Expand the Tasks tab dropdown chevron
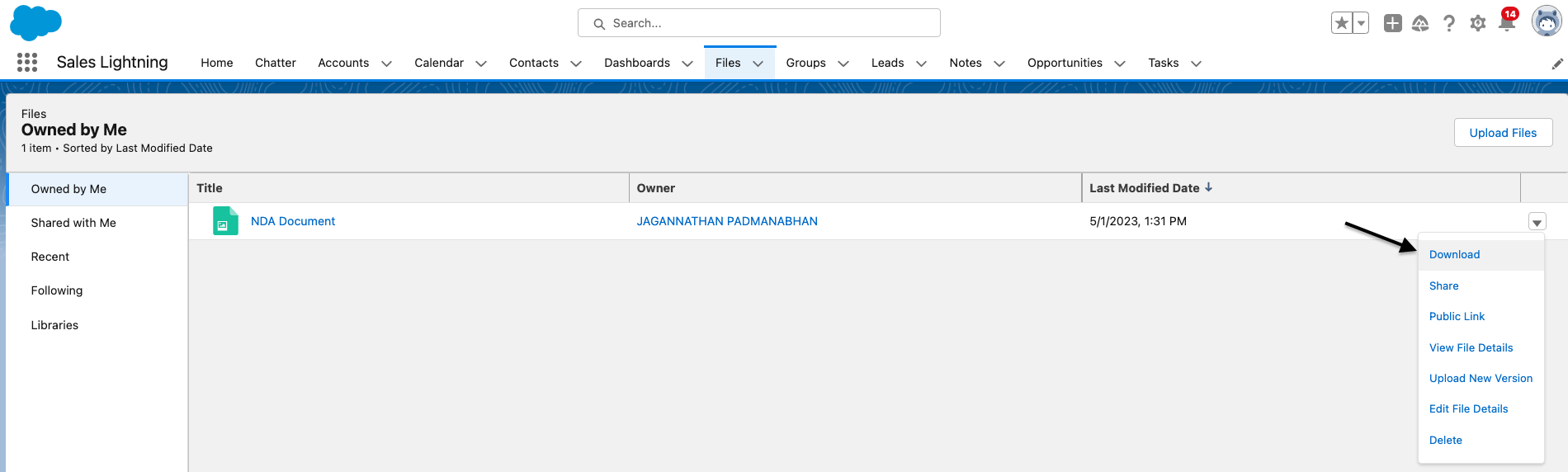 1197,64
